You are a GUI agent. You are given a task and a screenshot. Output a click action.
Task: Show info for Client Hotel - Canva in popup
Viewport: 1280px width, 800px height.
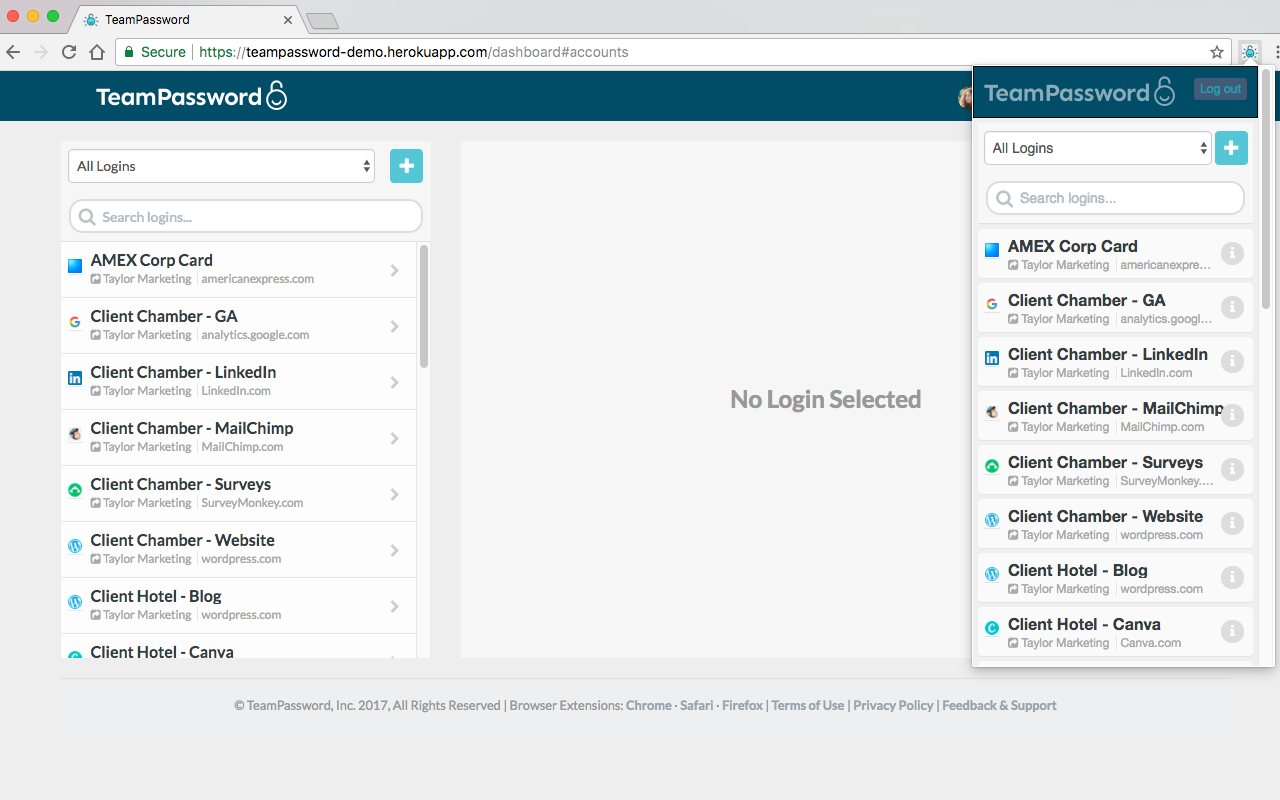1232,632
